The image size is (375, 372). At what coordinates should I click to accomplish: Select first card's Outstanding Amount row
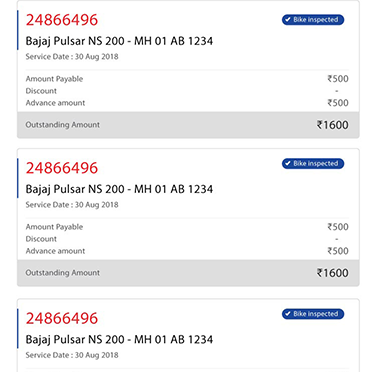[x=188, y=125]
